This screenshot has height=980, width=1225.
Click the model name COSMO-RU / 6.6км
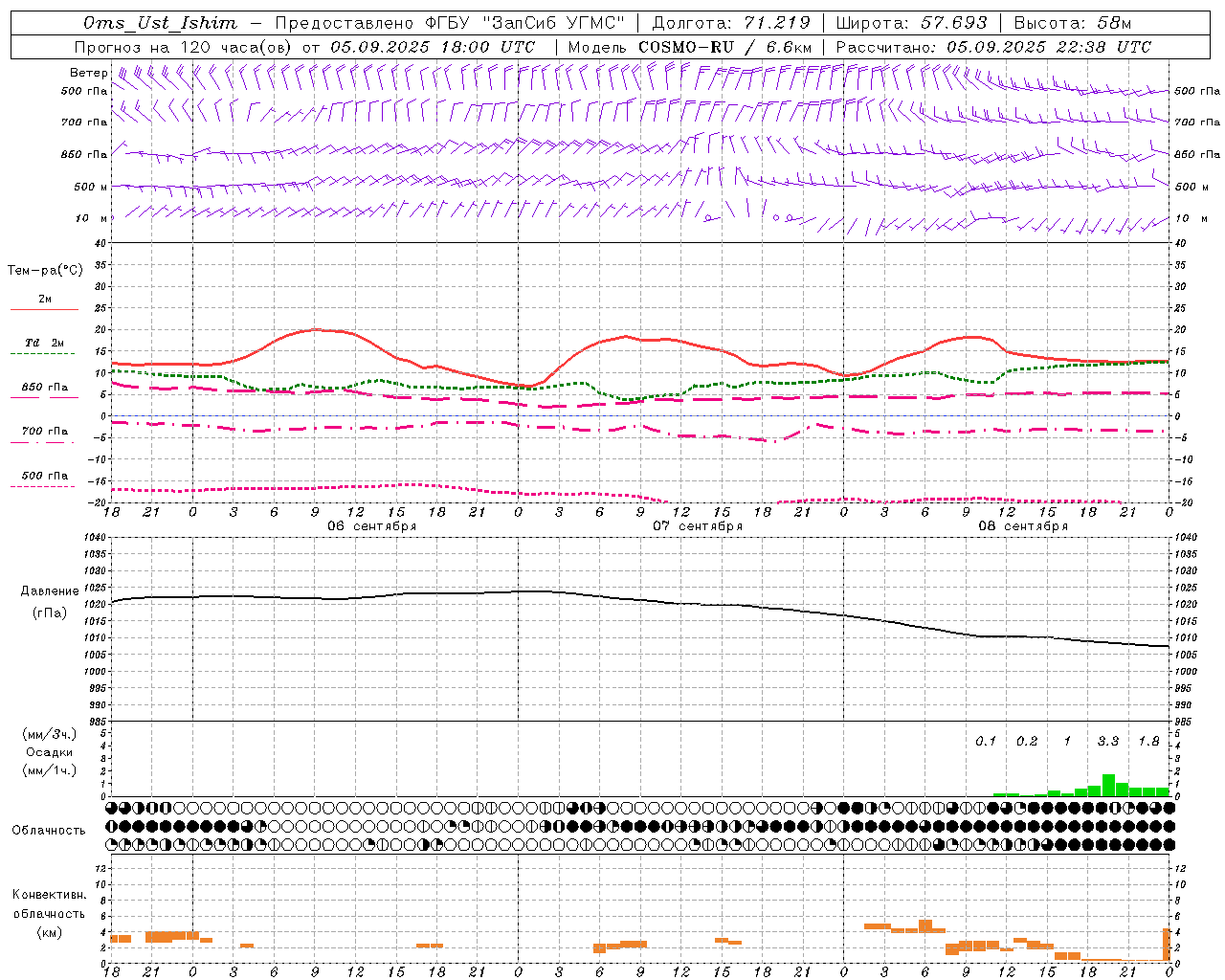click(x=725, y=47)
